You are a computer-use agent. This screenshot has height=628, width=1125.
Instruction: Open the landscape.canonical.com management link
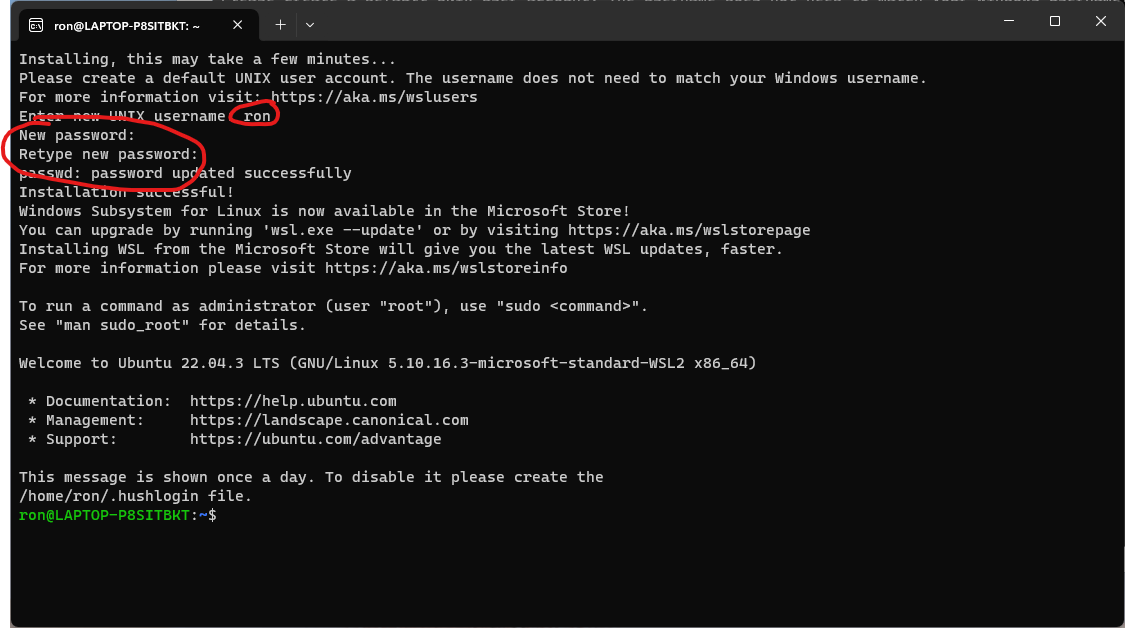(x=329, y=420)
